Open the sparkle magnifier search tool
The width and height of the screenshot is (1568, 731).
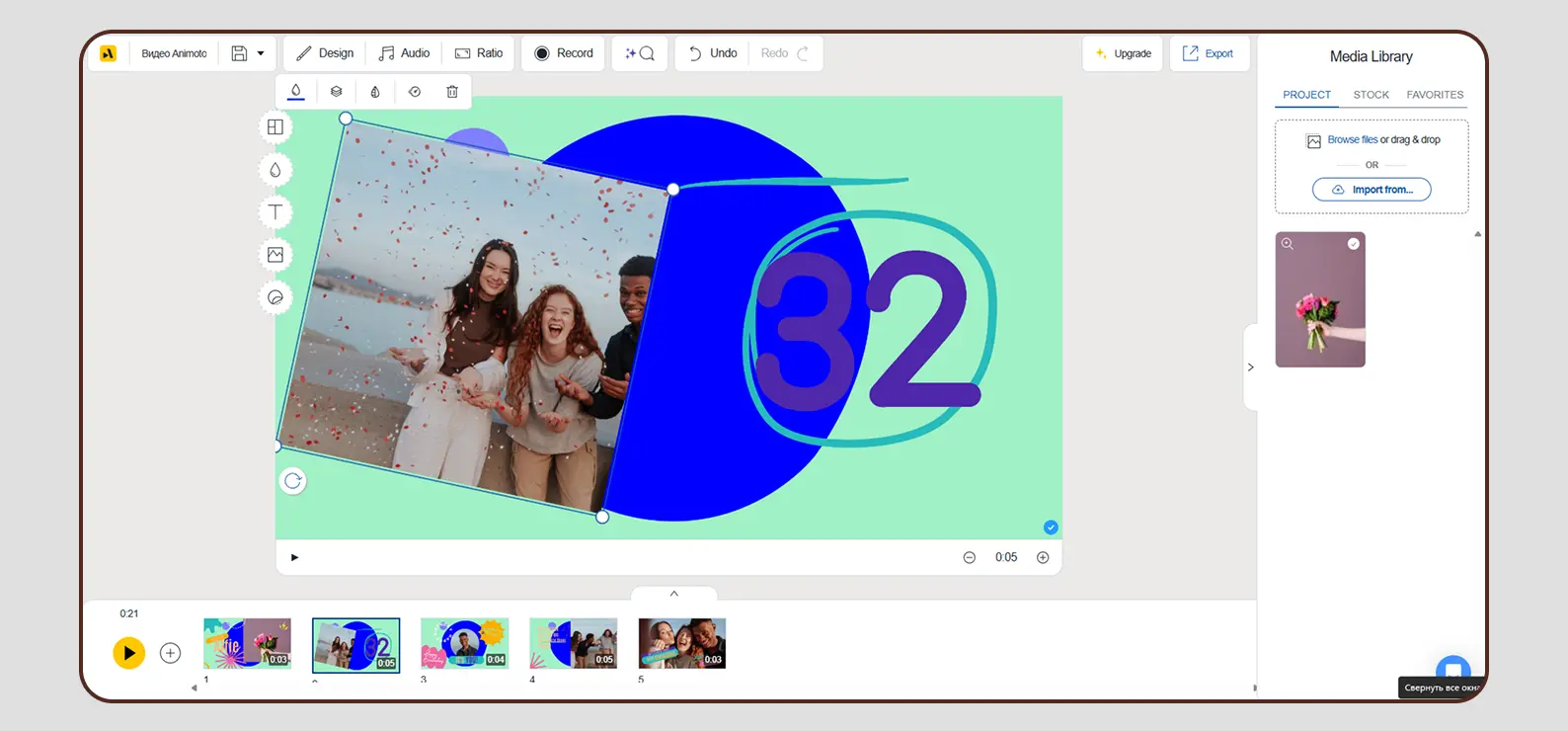[640, 53]
